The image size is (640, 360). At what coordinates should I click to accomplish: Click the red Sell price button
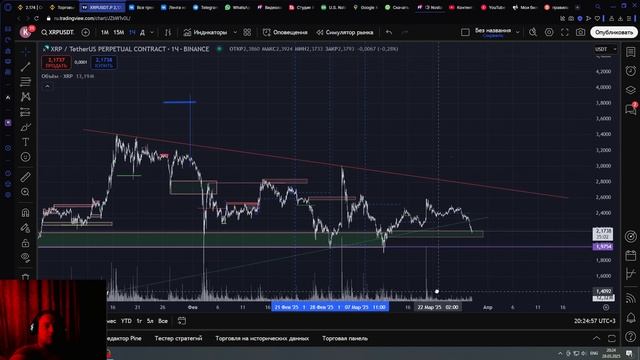[56, 62]
